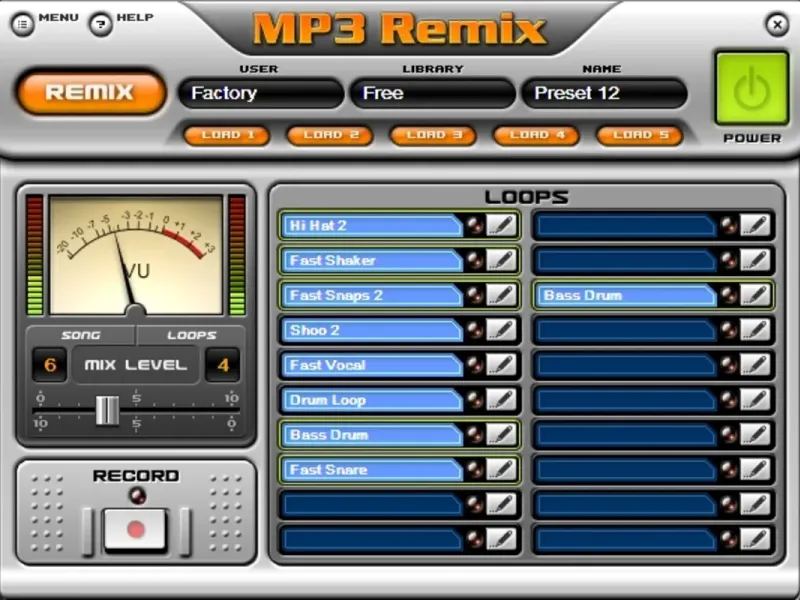Click disc icon beside right-column Bass Drum
The height and width of the screenshot is (600, 800).
(x=729, y=295)
